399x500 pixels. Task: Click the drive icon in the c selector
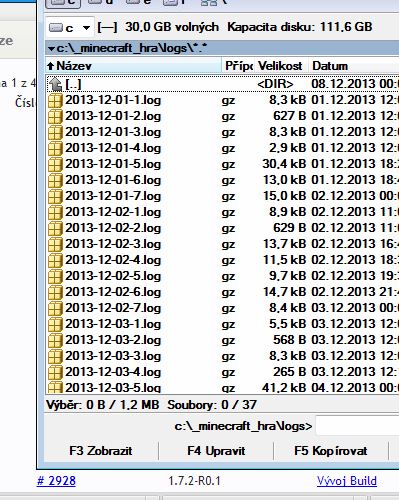point(56,28)
